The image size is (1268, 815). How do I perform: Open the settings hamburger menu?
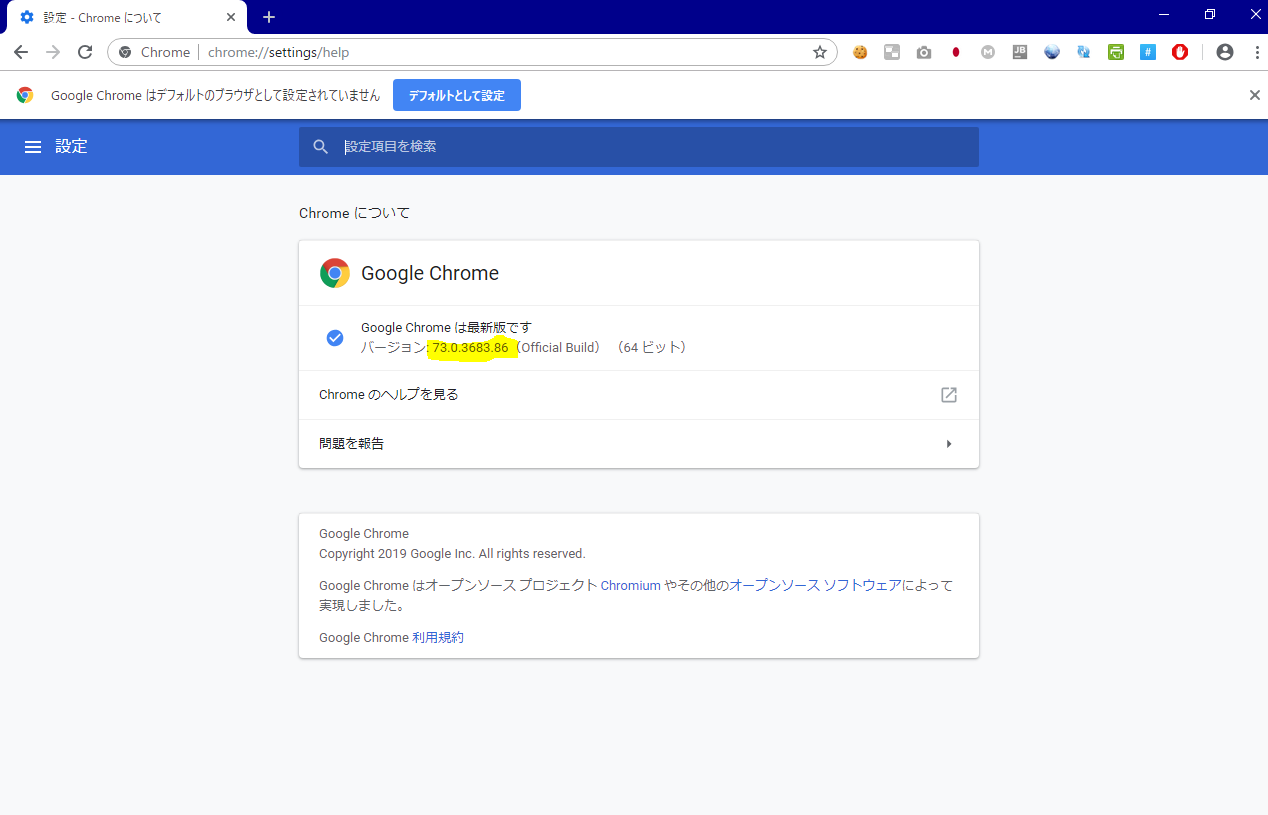33,147
